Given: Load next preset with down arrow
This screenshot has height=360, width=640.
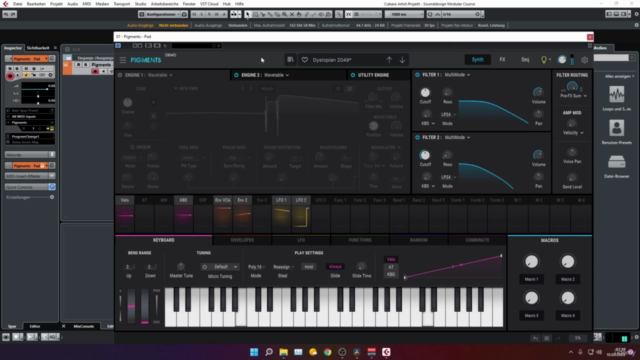Looking at the screenshot, I should pyautogui.click(x=402, y=60).
